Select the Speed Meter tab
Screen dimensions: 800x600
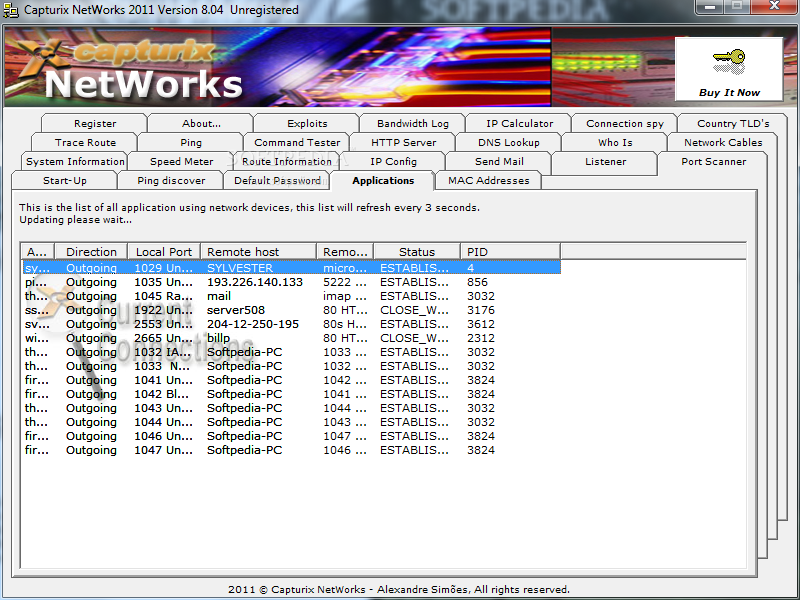[x=181, y=161]
